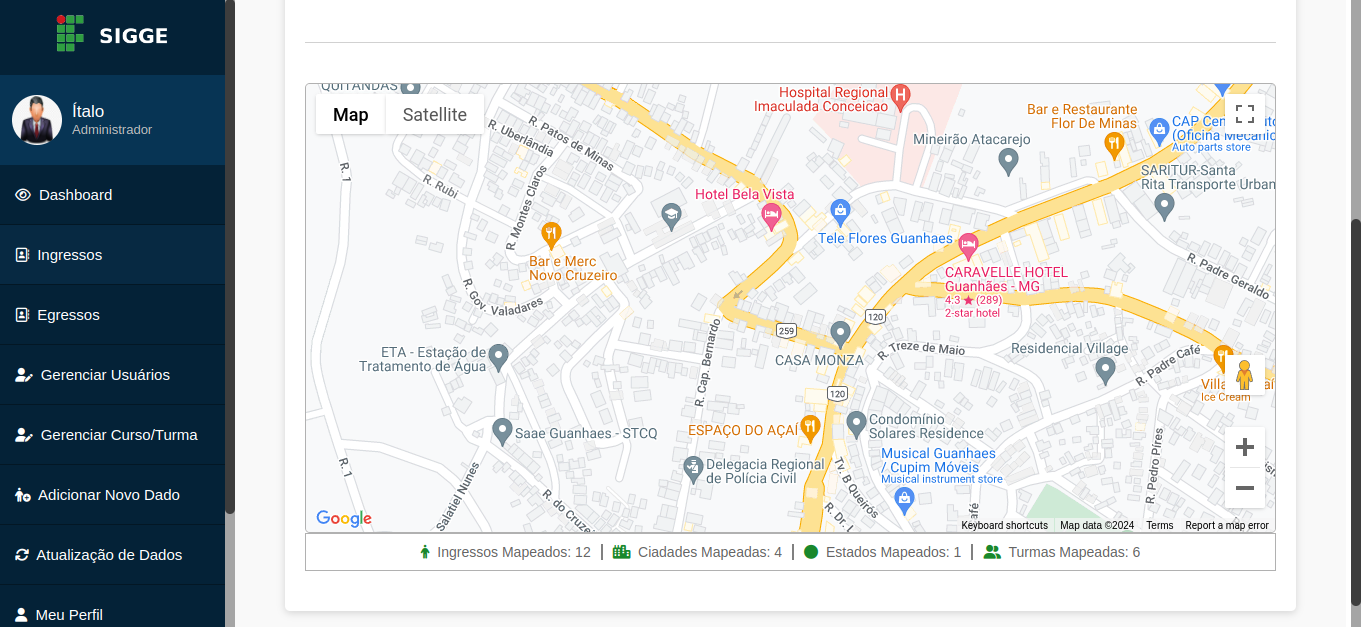This screenshot has height=627, width=1361.
Task: Click Estados Mapeados green circle icon
Action: pos(811,552)
